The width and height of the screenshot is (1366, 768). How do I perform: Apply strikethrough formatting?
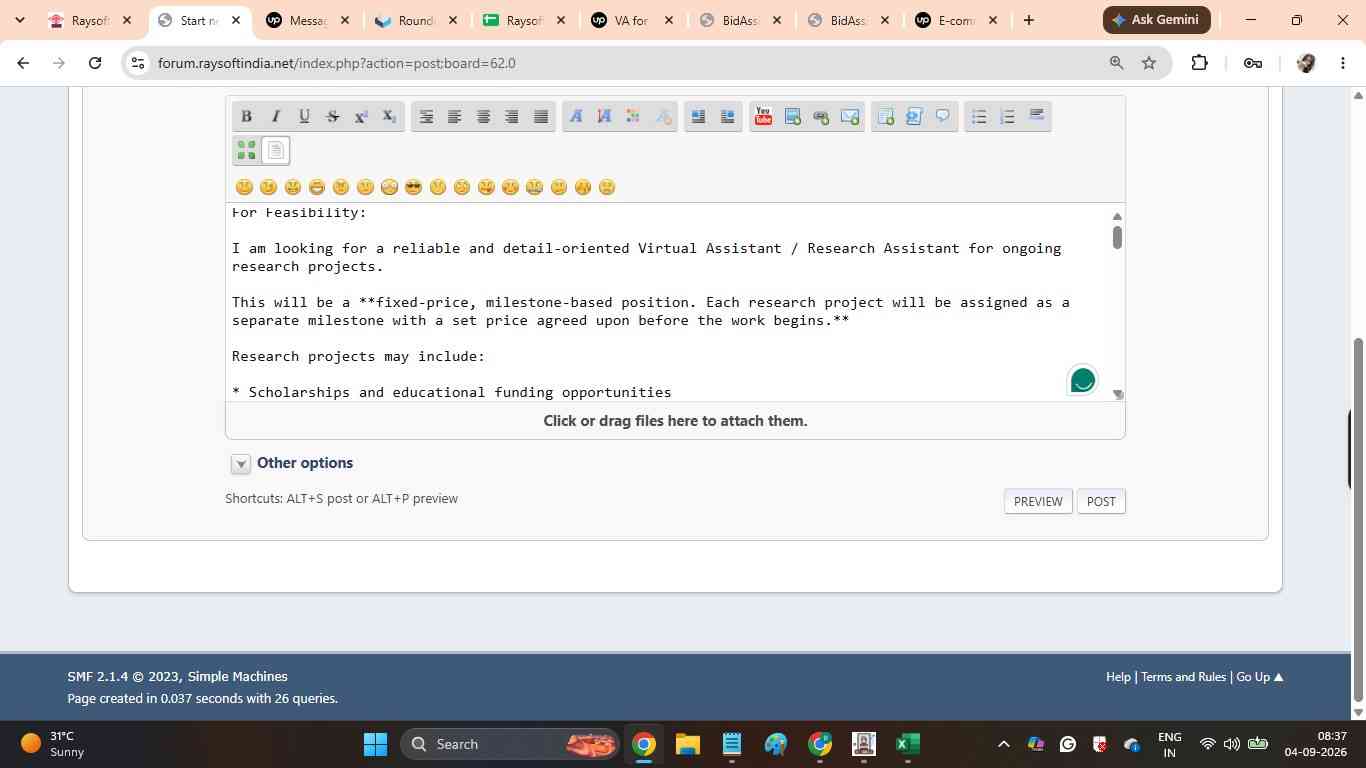[333, 116]
